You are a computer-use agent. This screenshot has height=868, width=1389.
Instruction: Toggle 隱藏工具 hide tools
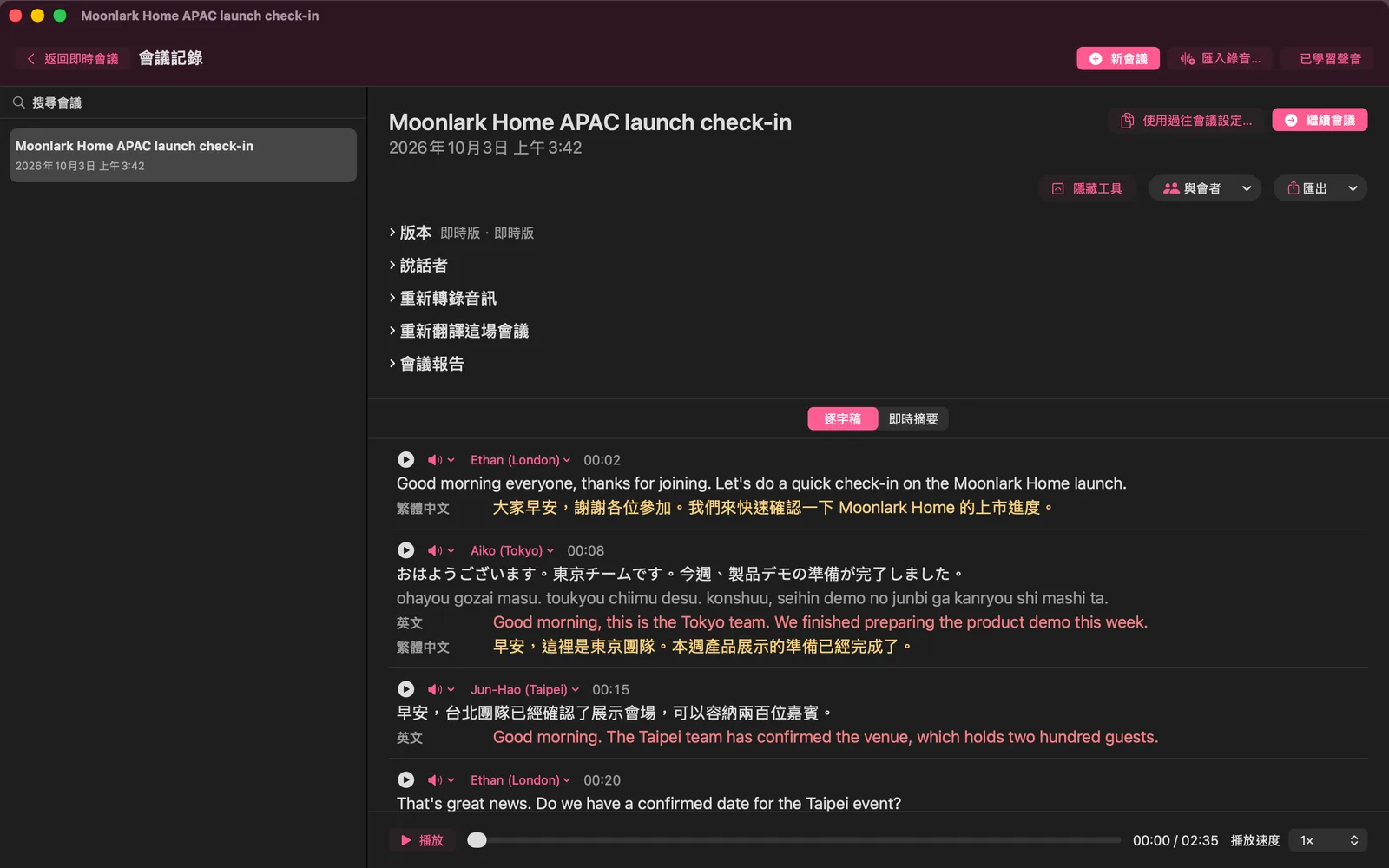pos(1087,188)
